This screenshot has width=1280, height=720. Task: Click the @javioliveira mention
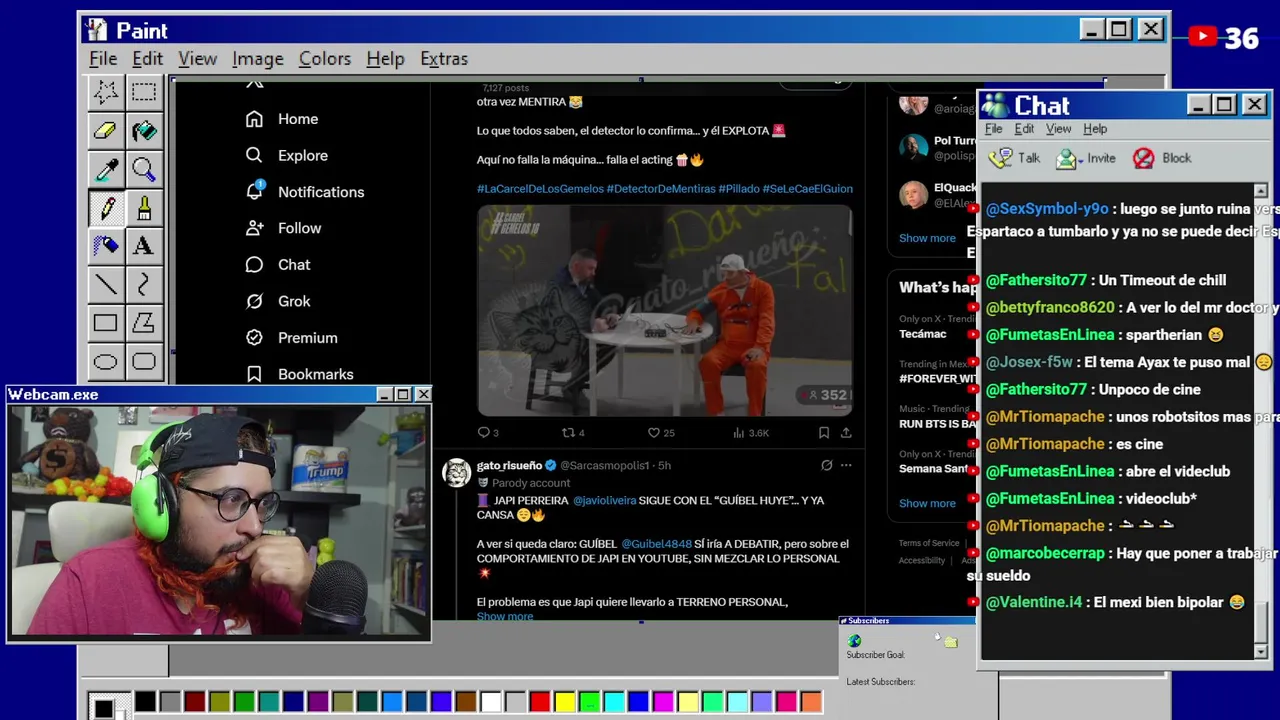tap(604, 500)
